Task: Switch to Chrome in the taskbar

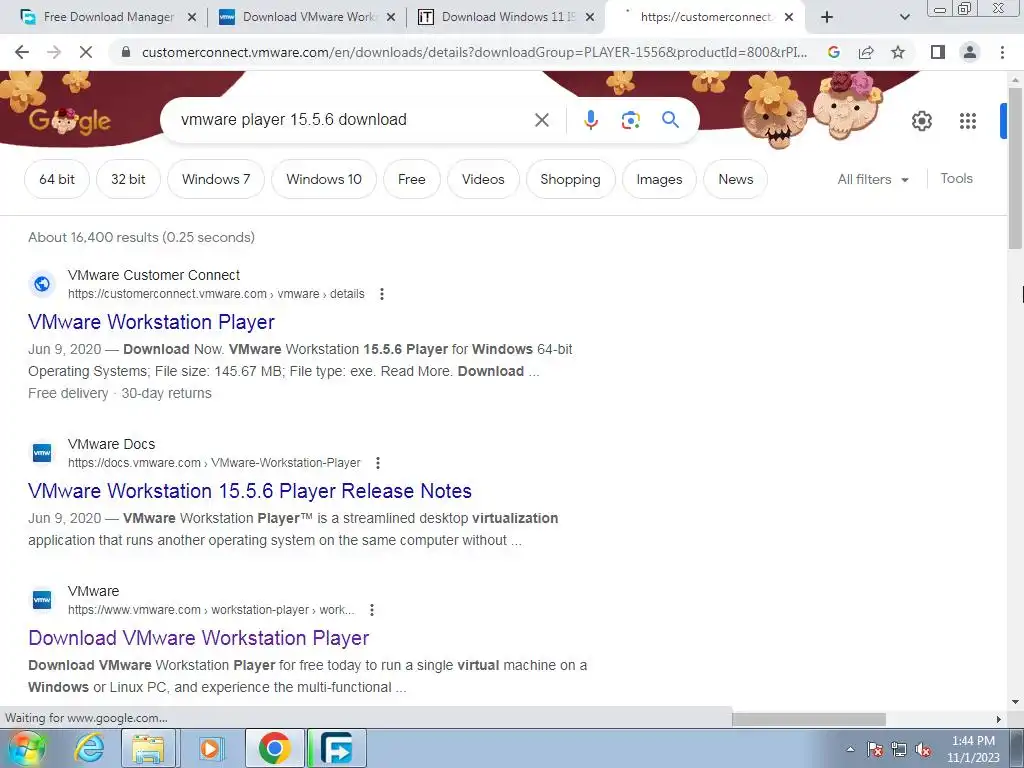Action: (x=274, y=748)
